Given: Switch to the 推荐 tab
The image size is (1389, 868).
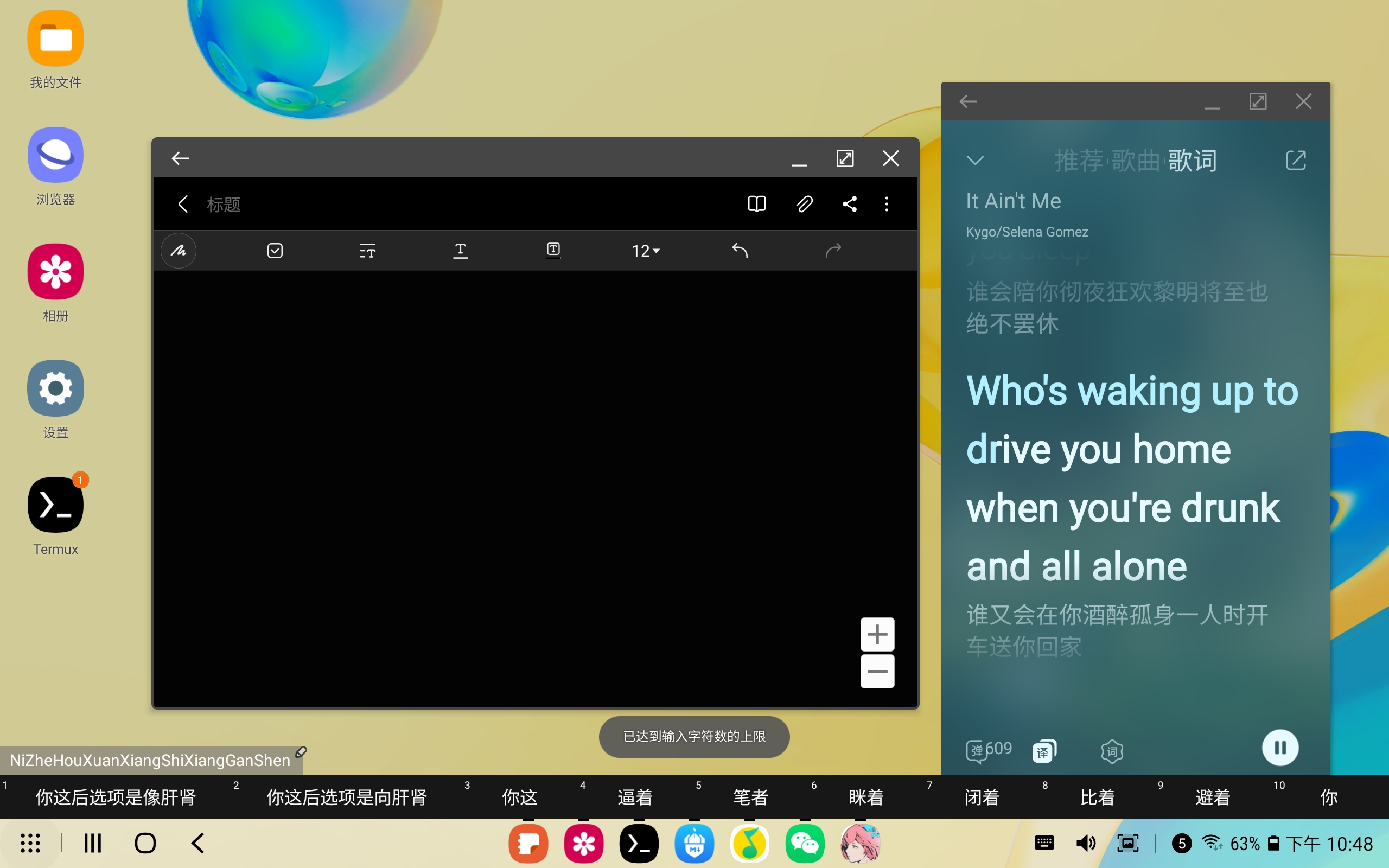Looking at the screenshot, I should click(x=1079, y=161).
